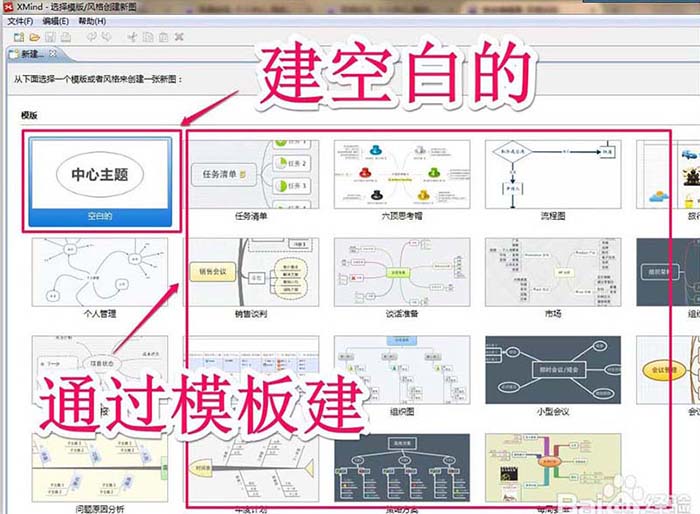Choose the 流程图 flowchart template thumbnail
Image resolution: width=700 pixels, height=514 pixels.
[x=553, y=174]
